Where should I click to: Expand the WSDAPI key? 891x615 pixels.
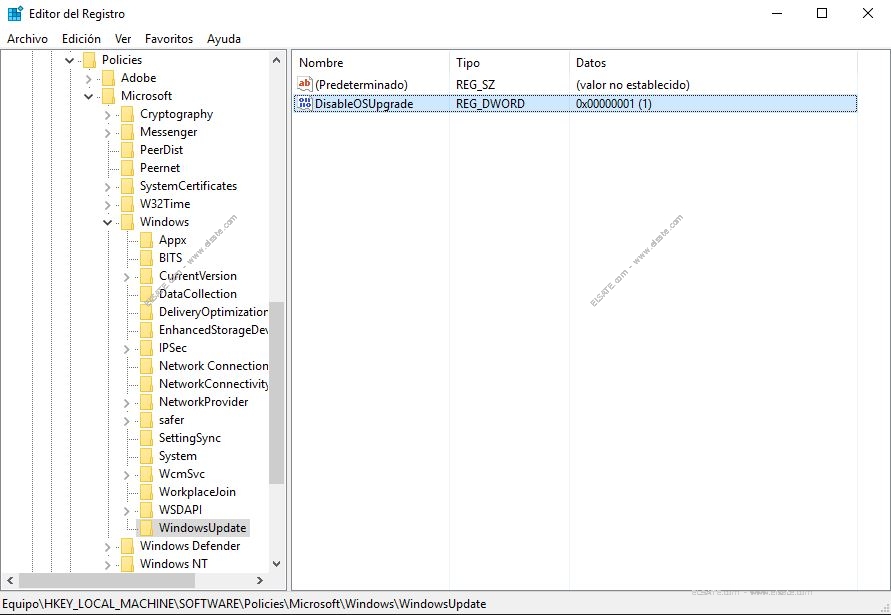click(x=127, y=511)
